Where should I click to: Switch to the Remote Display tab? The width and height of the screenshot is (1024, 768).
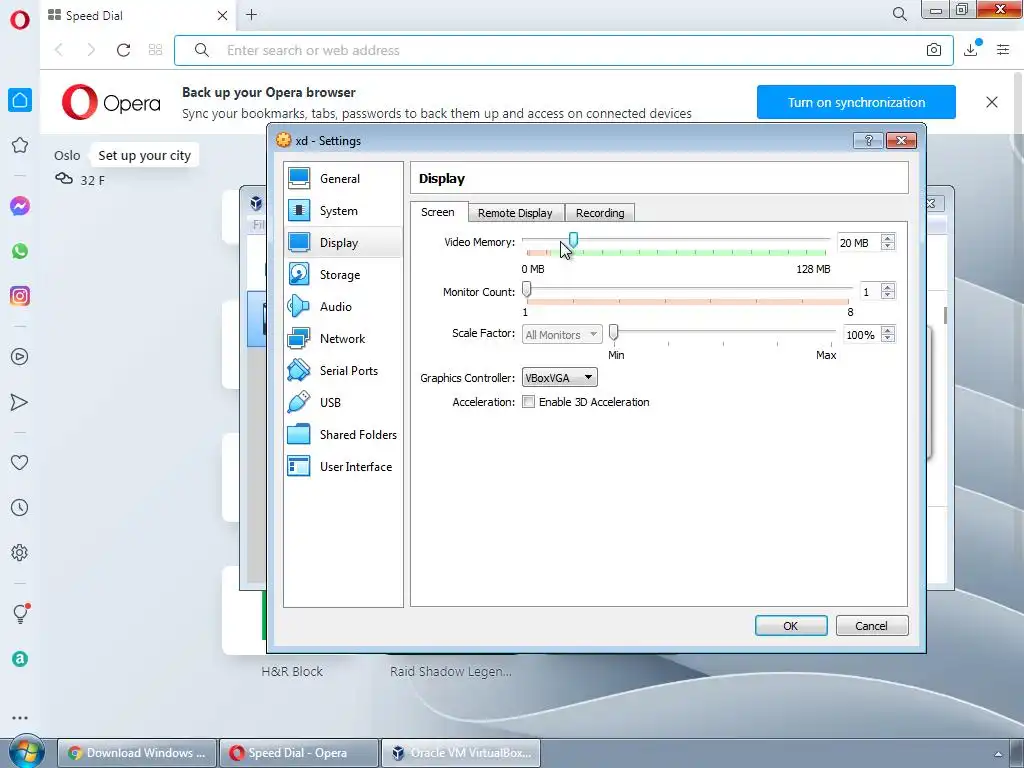pos(515,213)
